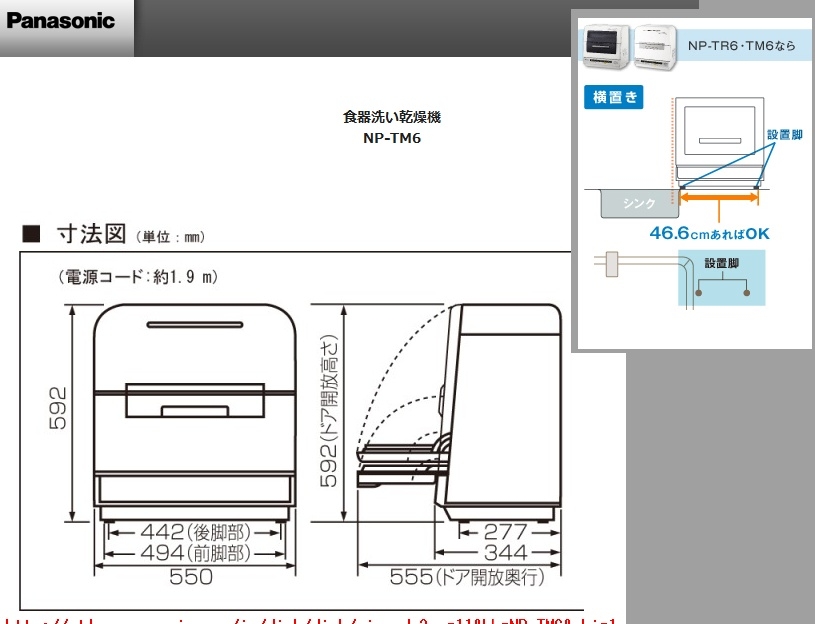Click the '494(前脚部)' dimension
The width and height of the screenshot is (815, 624).
(x=195, y=553)
